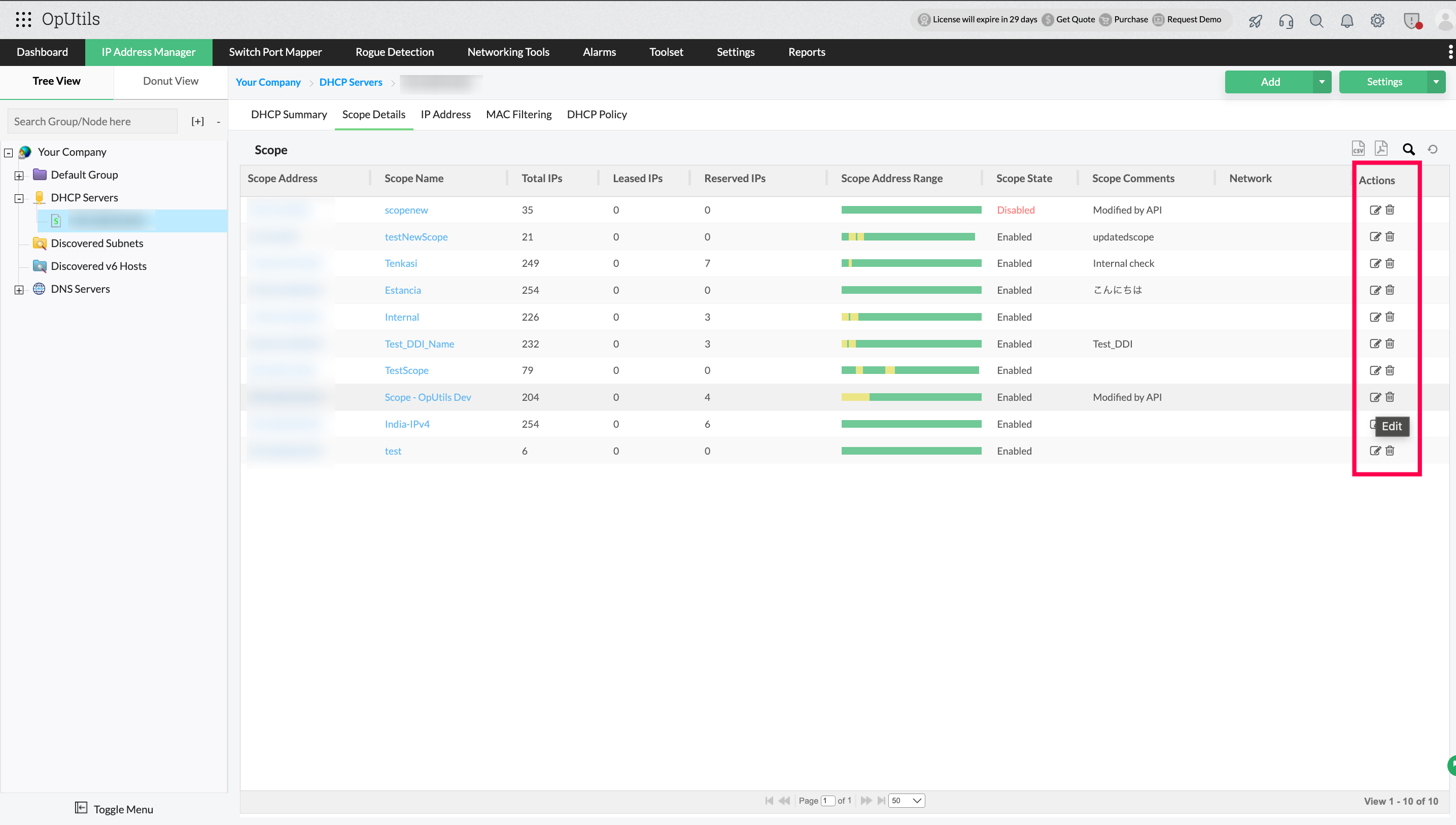
Task: Click the rocket quick-start icon
Action: click(x=1255, y=21)
